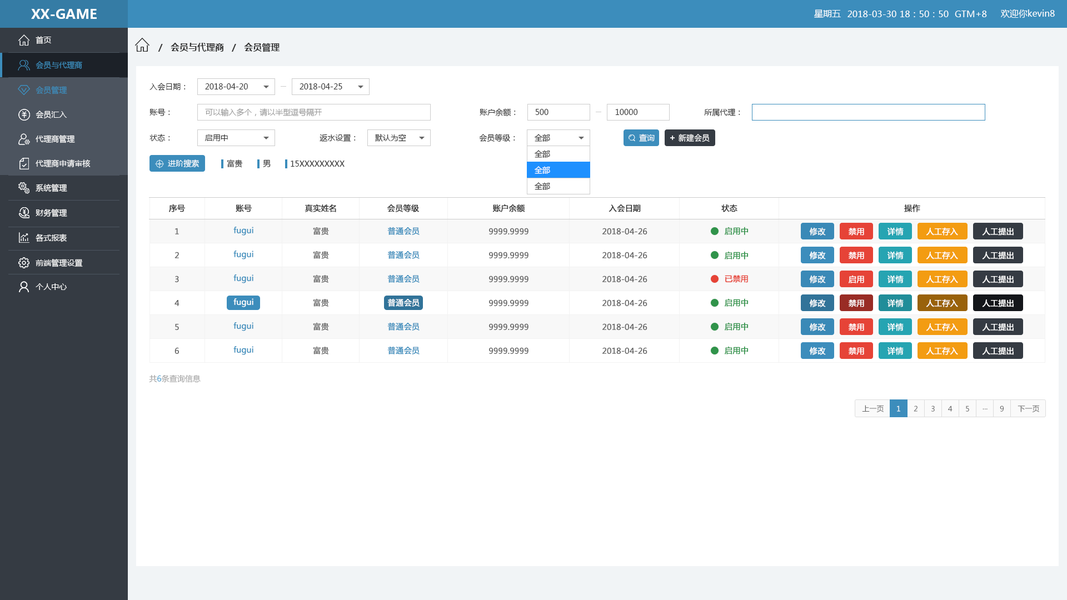Screen dimensions: 1067x600
Task: Click 人工提出 button in row 3
Action: (x=998, y=279)
